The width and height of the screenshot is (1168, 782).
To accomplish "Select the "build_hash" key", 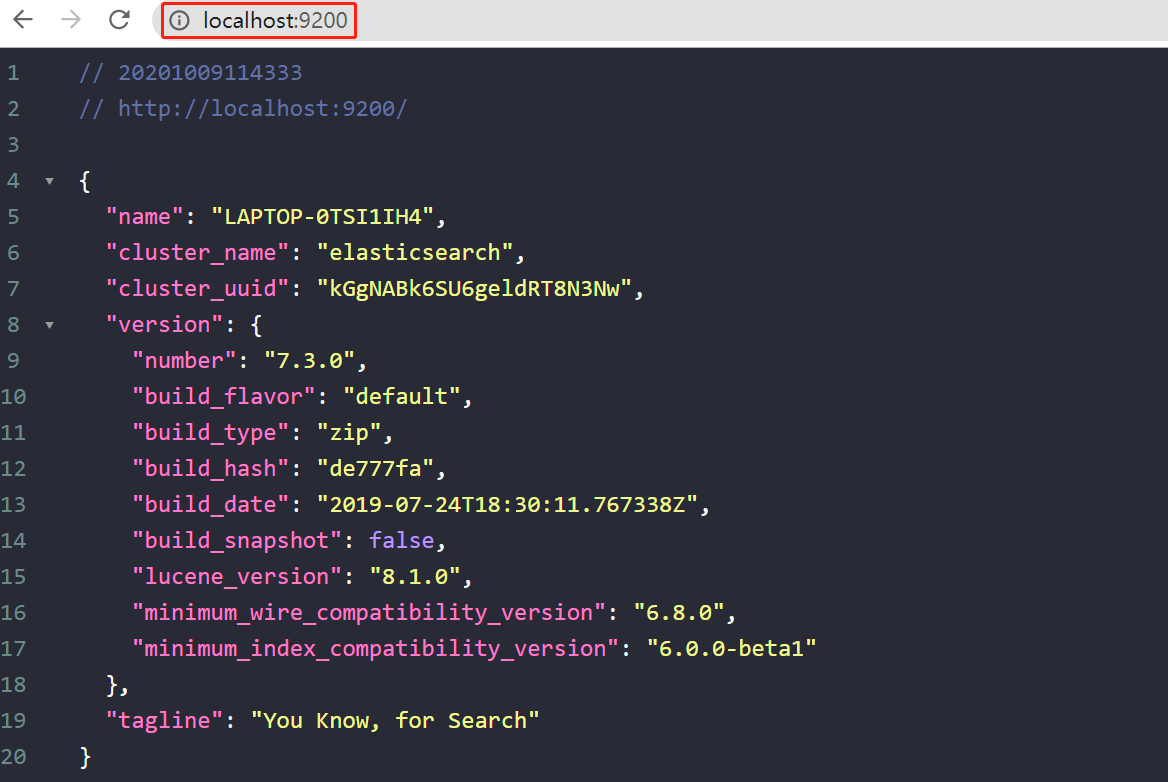I will coord(211,468).
